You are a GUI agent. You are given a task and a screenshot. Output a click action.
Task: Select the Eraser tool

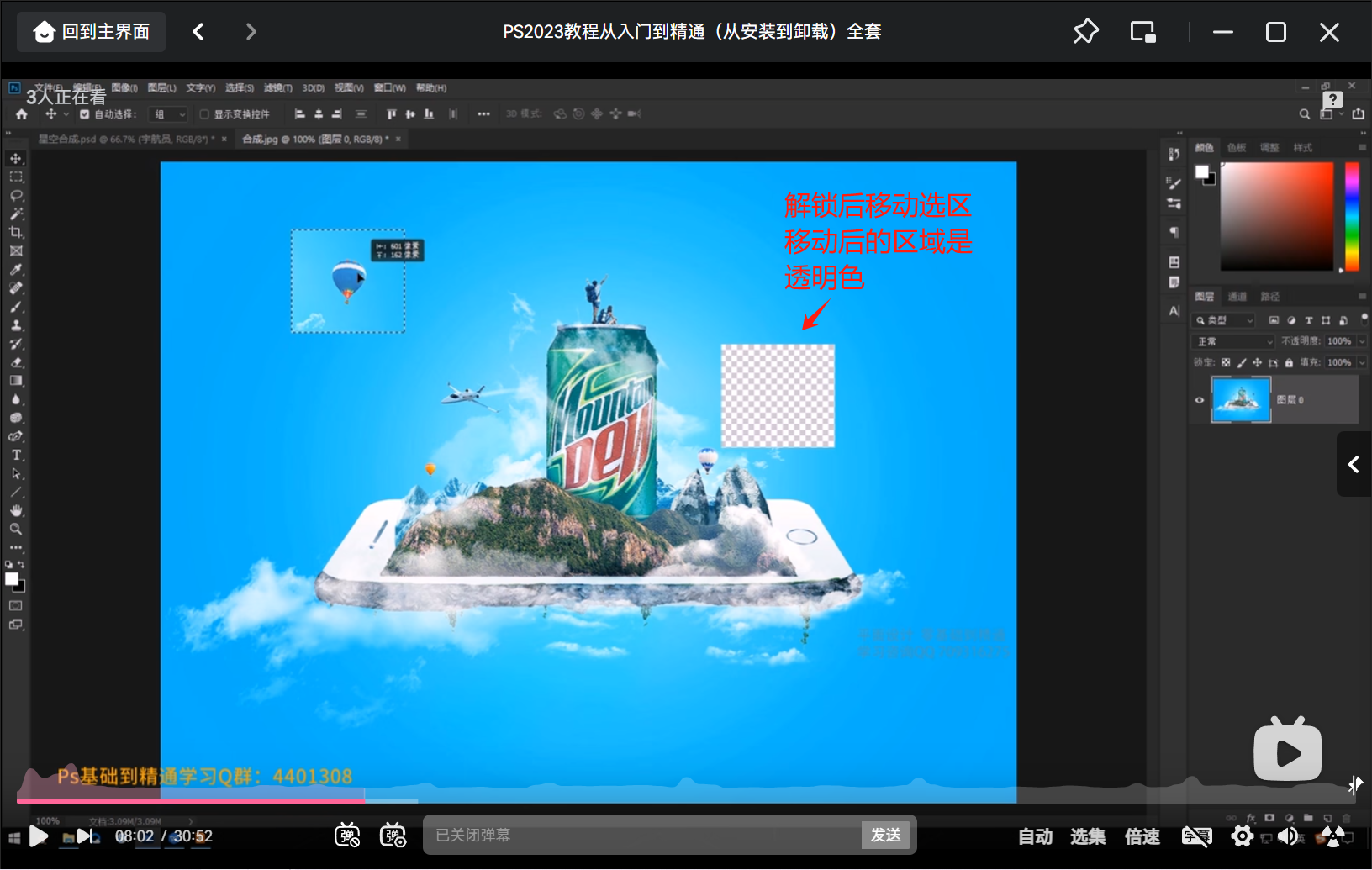(x=16, y=362)
